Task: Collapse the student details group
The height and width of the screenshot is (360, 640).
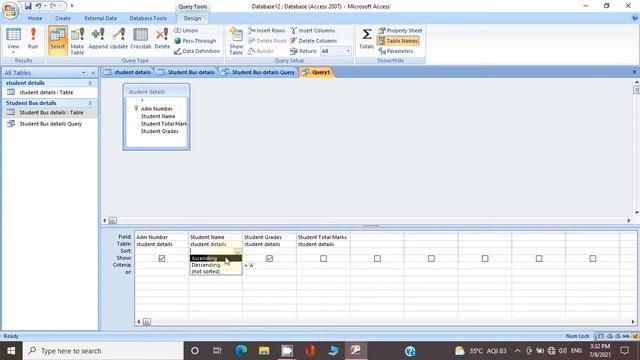Action: pos(90,83)
